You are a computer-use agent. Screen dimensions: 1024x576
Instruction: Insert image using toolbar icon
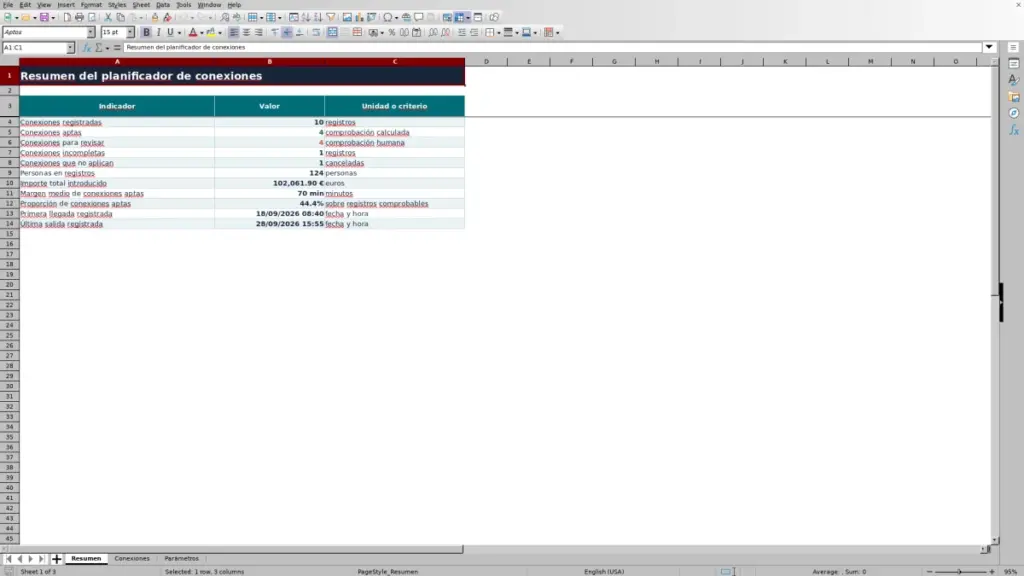tap(347, 17)
